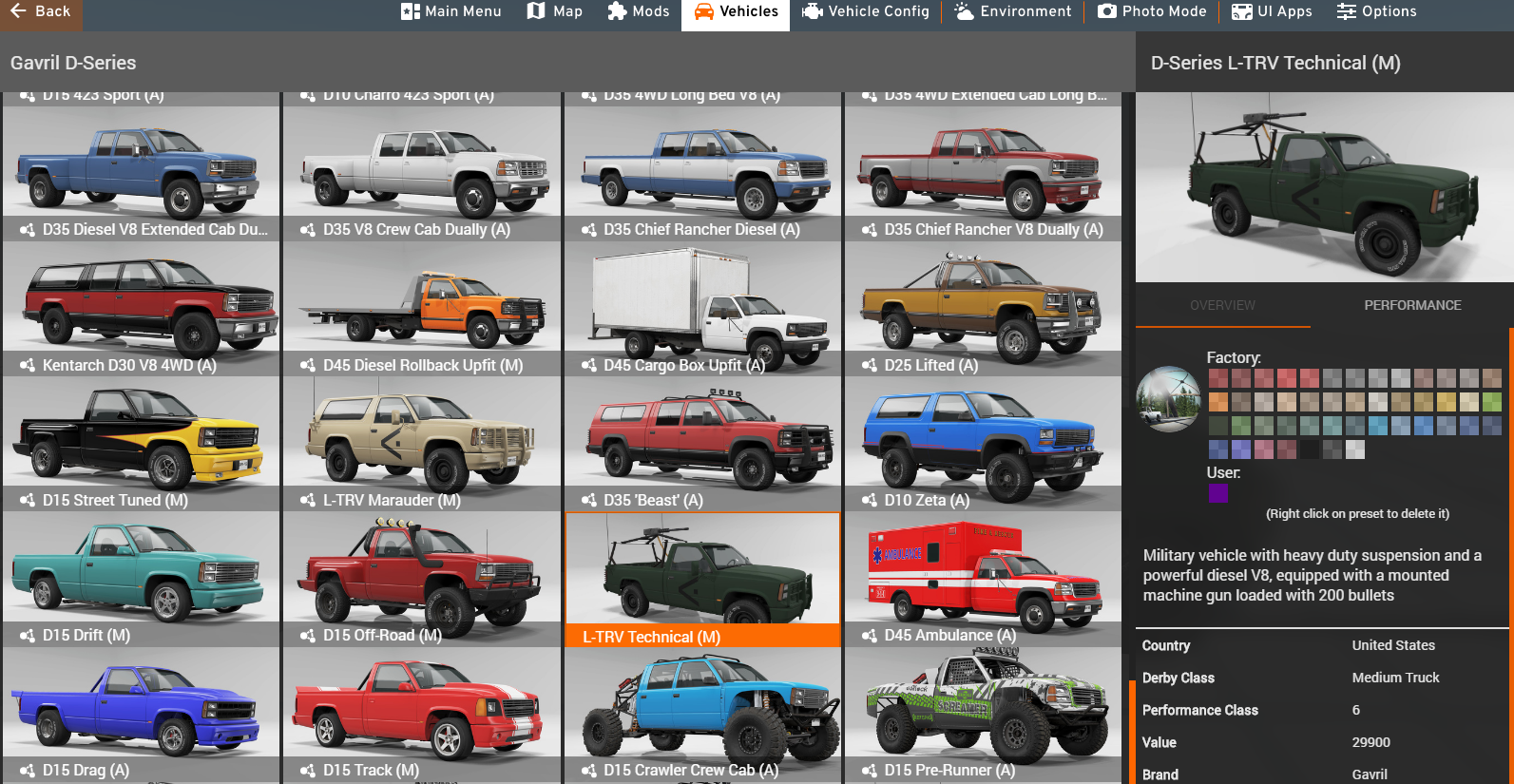The width and height of the screenshot is (1514, 784).
Task: Choose the L-TRV Marauder (M) configuration
Action: [x=422, y=444]
